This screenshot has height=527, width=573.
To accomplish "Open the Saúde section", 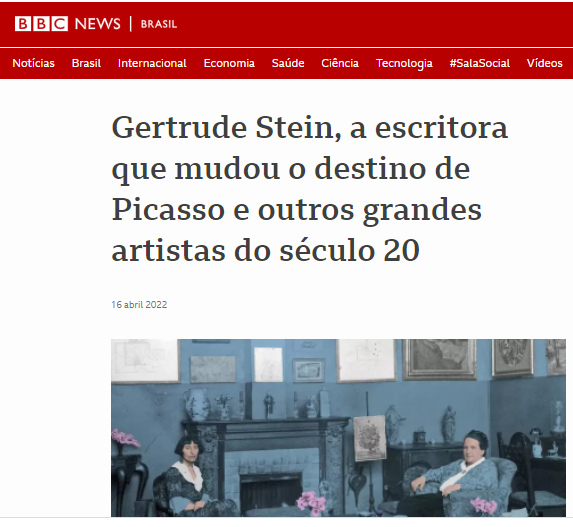I will (288, 63).
